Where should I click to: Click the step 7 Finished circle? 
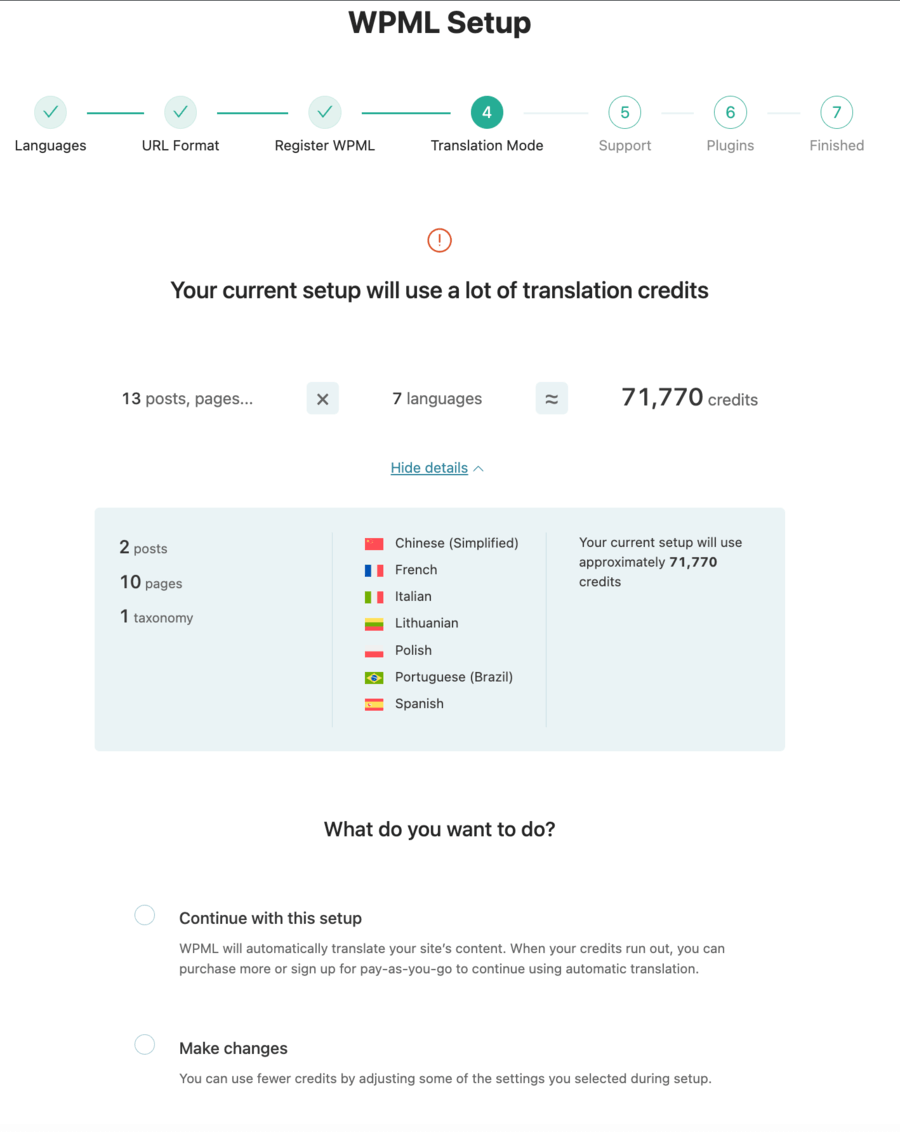coord(836,112)
